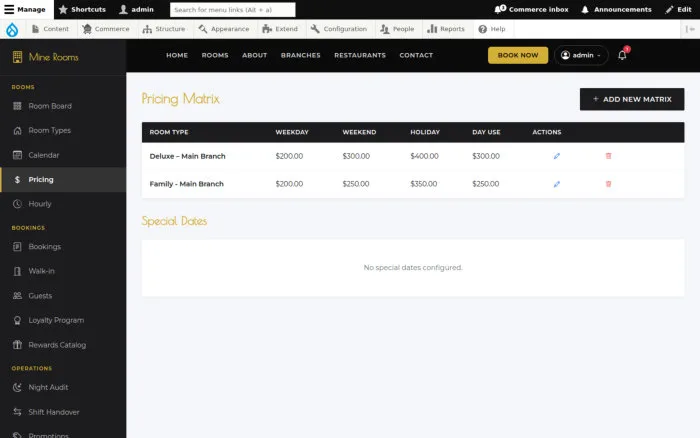Open Room Types in sidebar
700x438 pixels.
click(x=63, y=131)
